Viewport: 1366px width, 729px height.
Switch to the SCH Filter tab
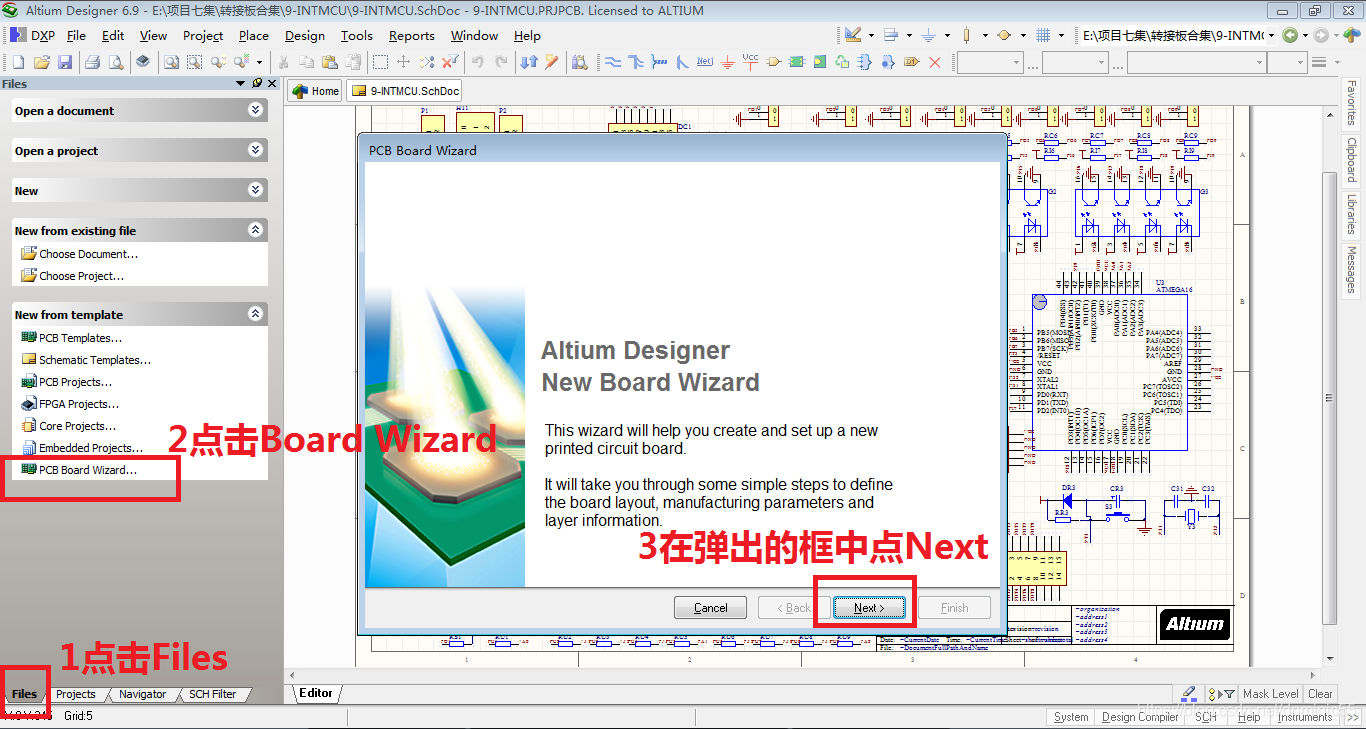coord(212,694)
